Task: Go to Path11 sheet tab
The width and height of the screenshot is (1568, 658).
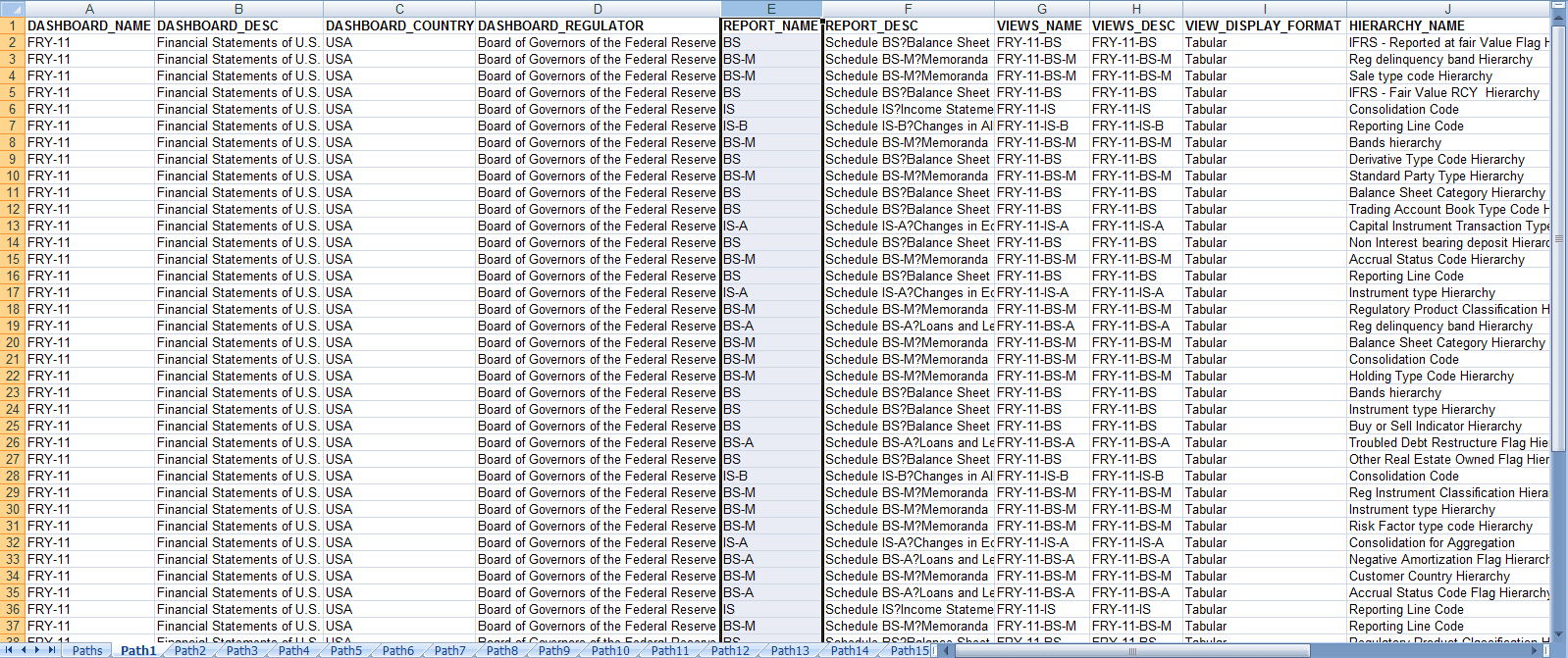Action: [670, 650]
